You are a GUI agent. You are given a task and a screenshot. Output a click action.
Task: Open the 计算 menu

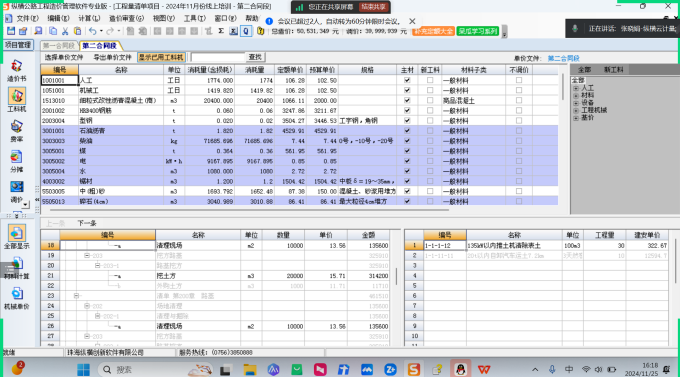coord(88,18)
